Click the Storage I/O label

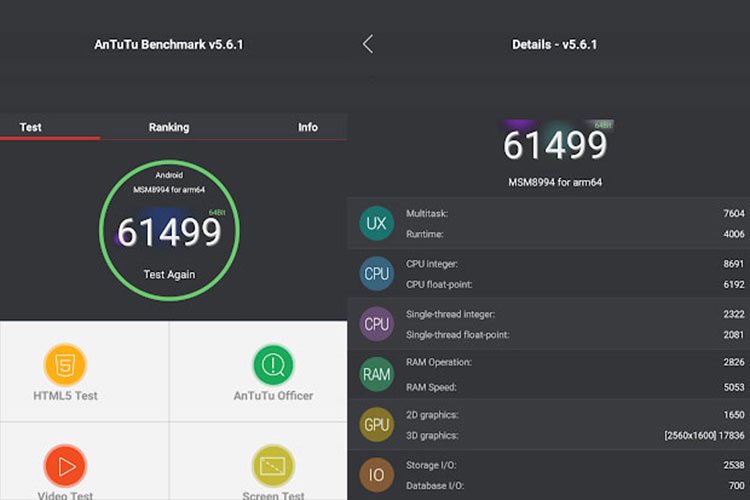[430, 465]
